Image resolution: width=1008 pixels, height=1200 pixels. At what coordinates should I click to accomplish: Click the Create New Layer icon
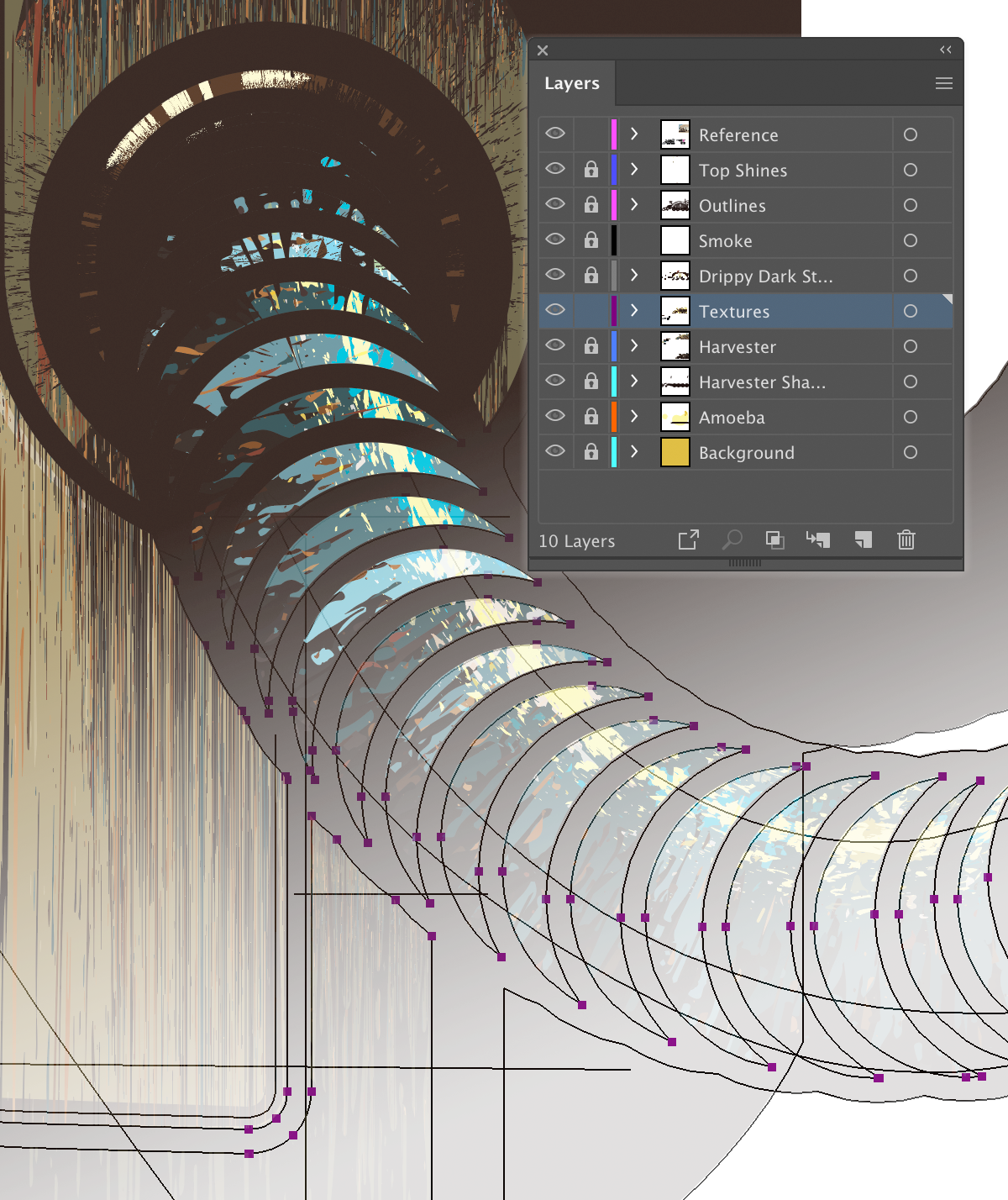coord(863,539)
